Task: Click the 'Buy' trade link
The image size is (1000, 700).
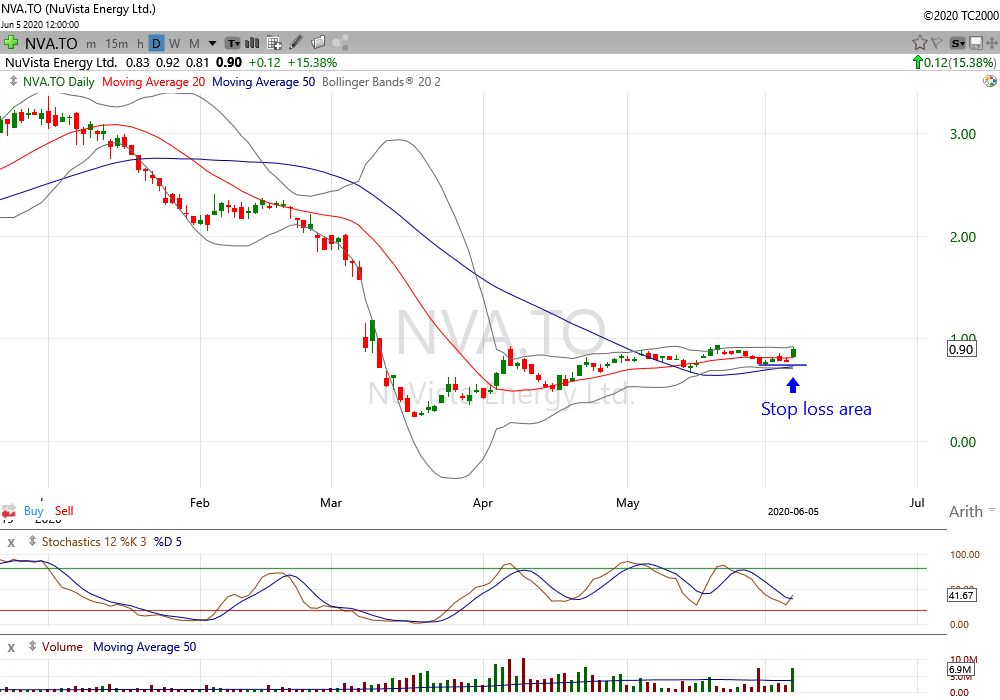Action: 34,511
